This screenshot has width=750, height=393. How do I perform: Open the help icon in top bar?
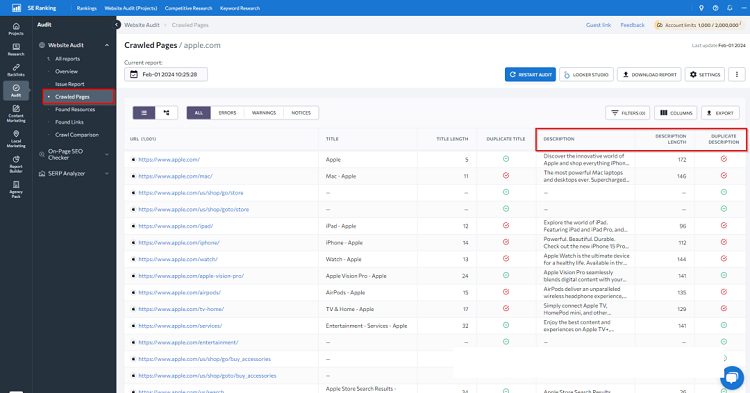click(x=715, y=8)
